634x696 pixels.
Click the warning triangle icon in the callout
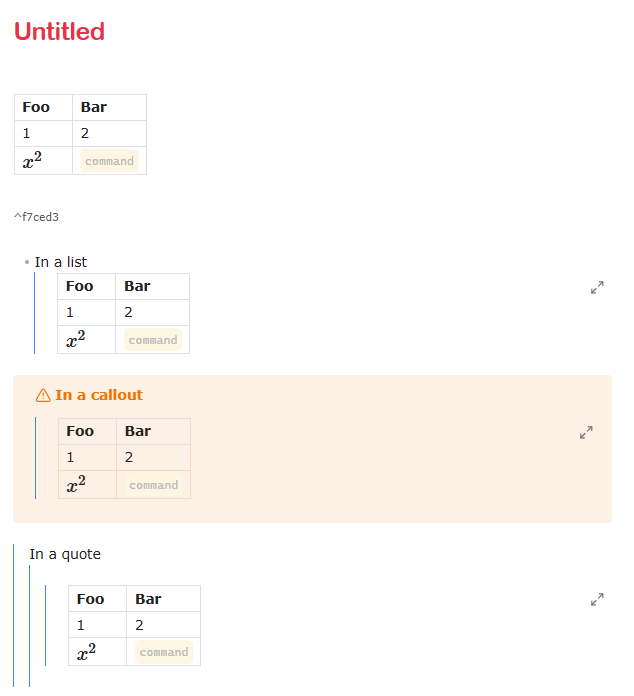(x=43, y=395)
